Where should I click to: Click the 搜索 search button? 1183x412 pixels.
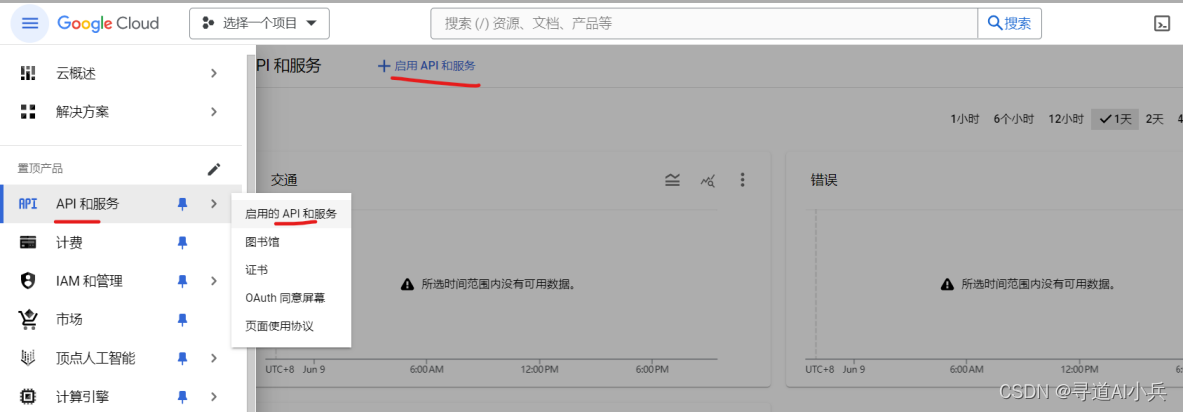[x=1009, y=23]
